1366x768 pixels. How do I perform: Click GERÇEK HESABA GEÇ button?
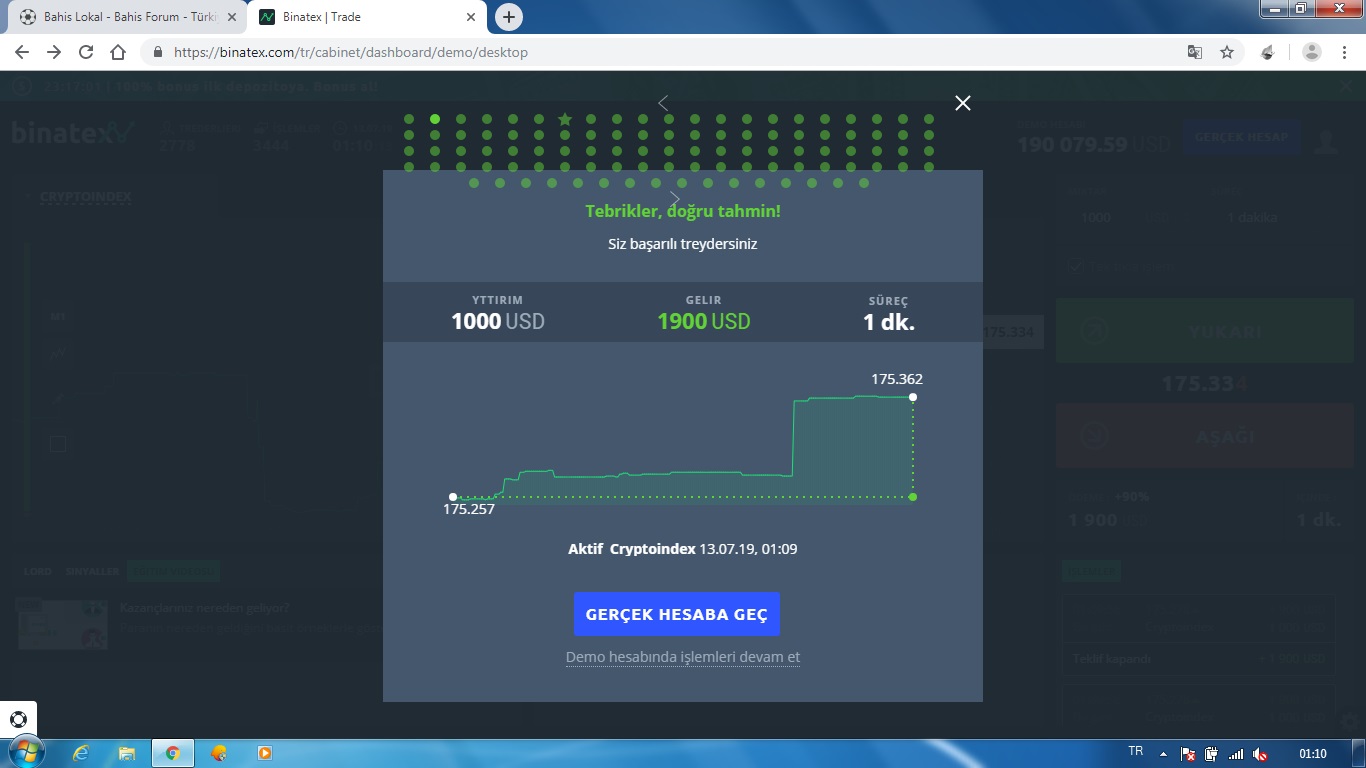(x=677, y=614)
